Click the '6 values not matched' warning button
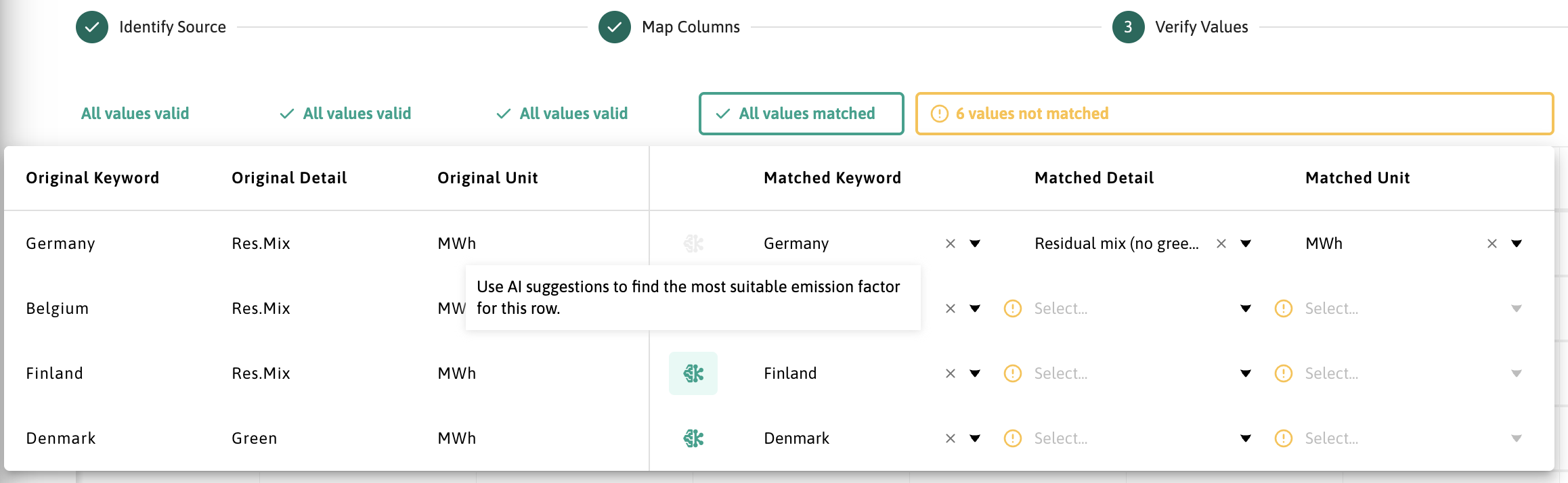The height and width of the screenshot is (483, 1568). 1234,114
